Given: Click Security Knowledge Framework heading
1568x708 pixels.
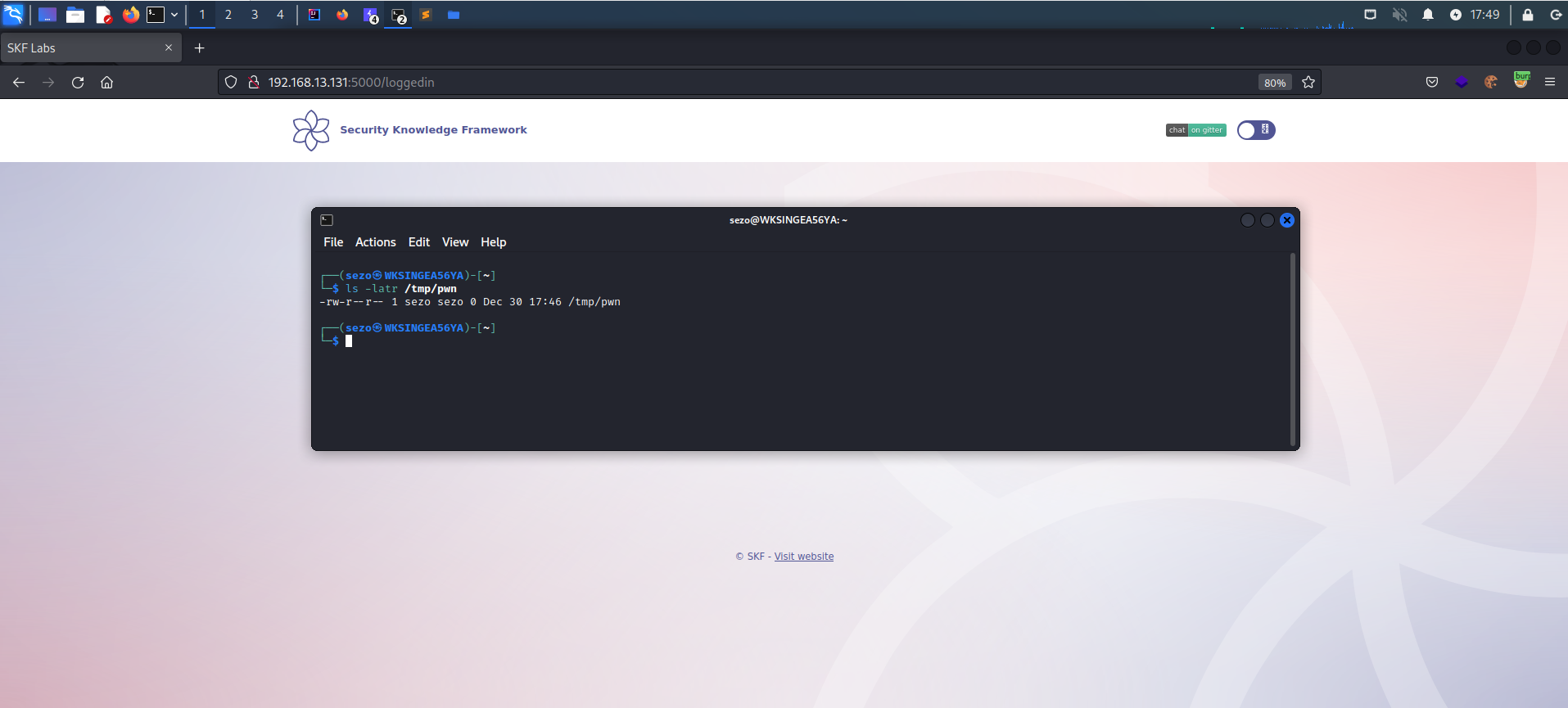Looking at the screenshot, I should 433,129.
